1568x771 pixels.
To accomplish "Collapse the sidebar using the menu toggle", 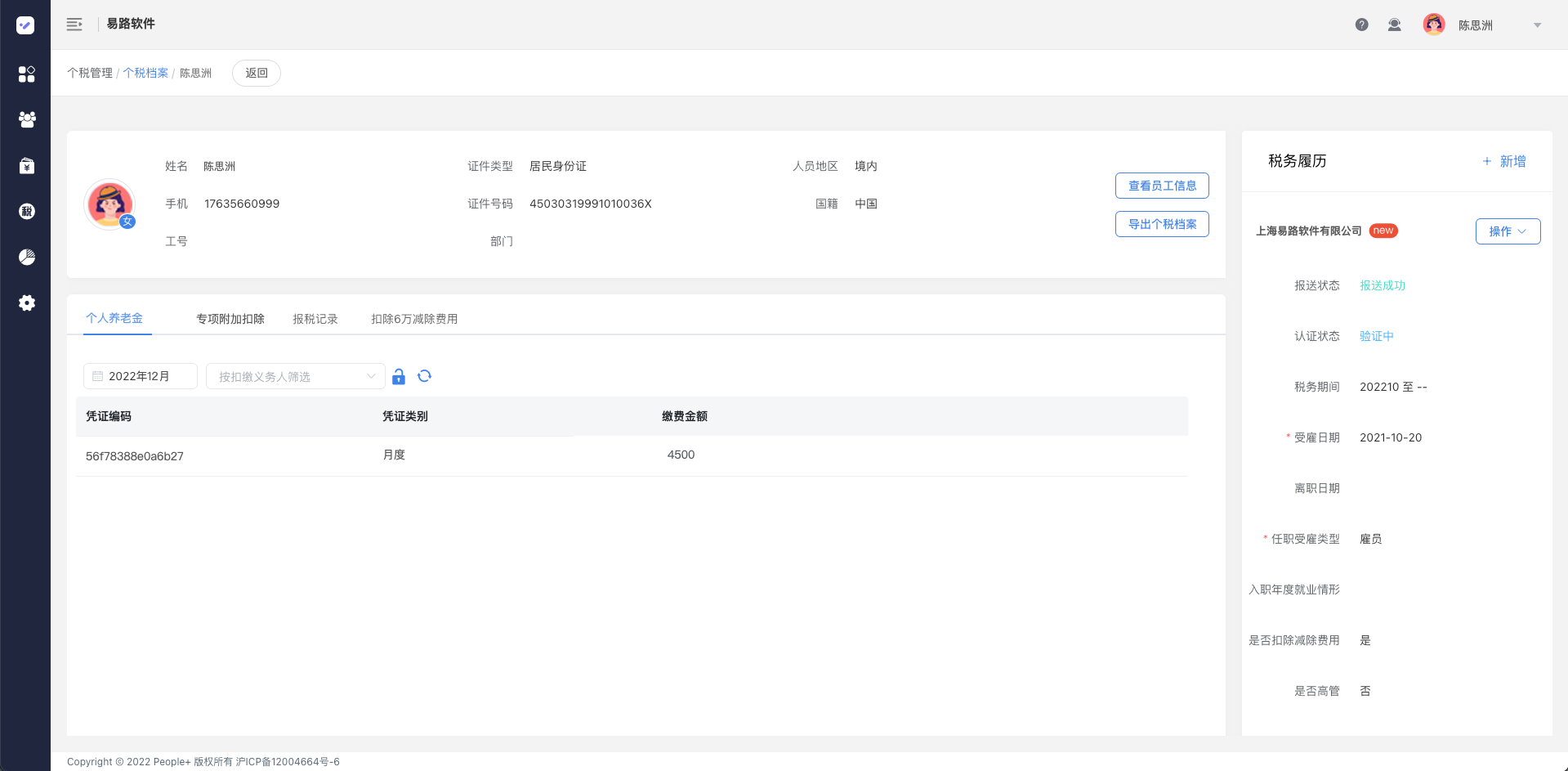I will pos(74,25).
